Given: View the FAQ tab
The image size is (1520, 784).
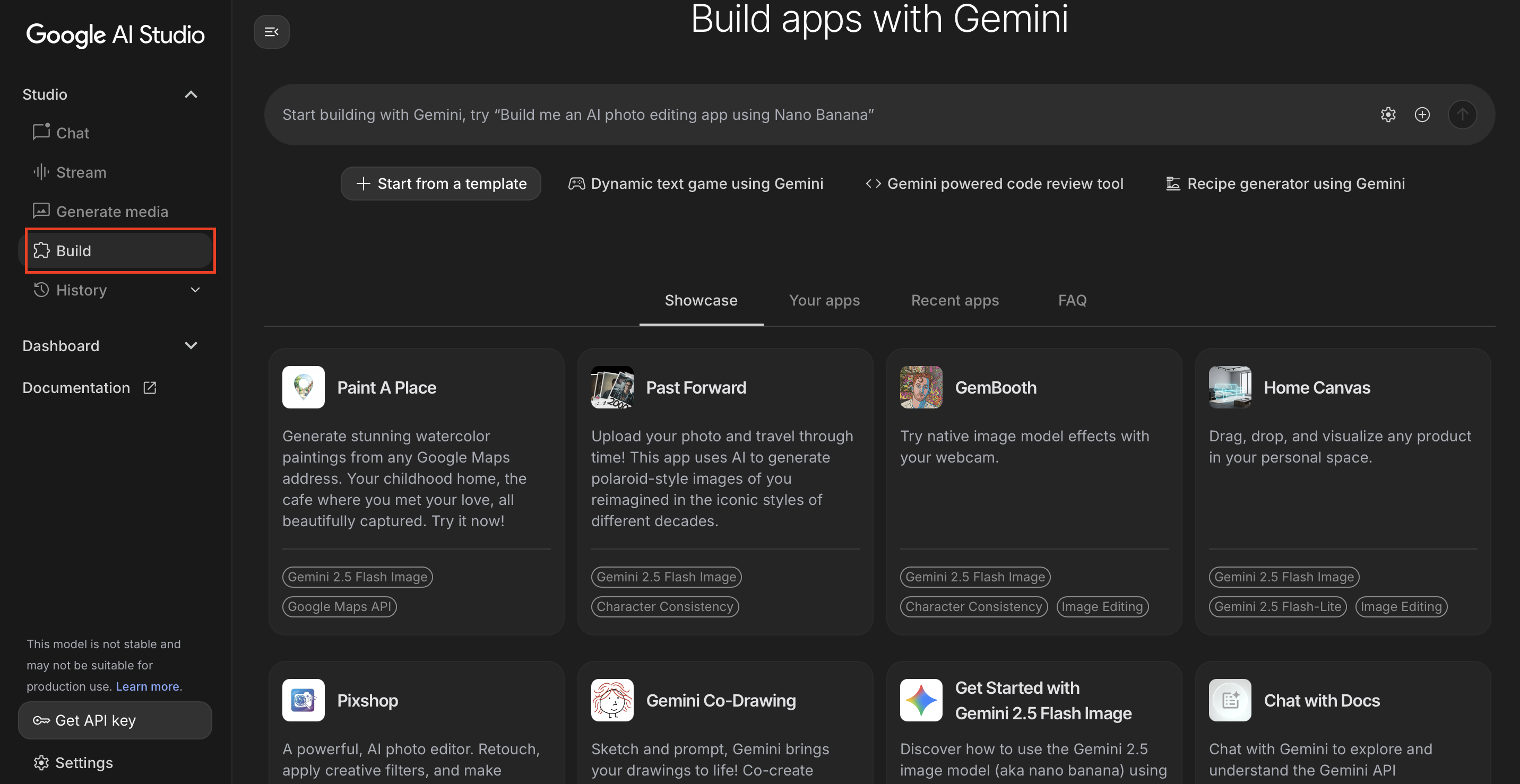Looking at the screenshot, I should 1072,300.
